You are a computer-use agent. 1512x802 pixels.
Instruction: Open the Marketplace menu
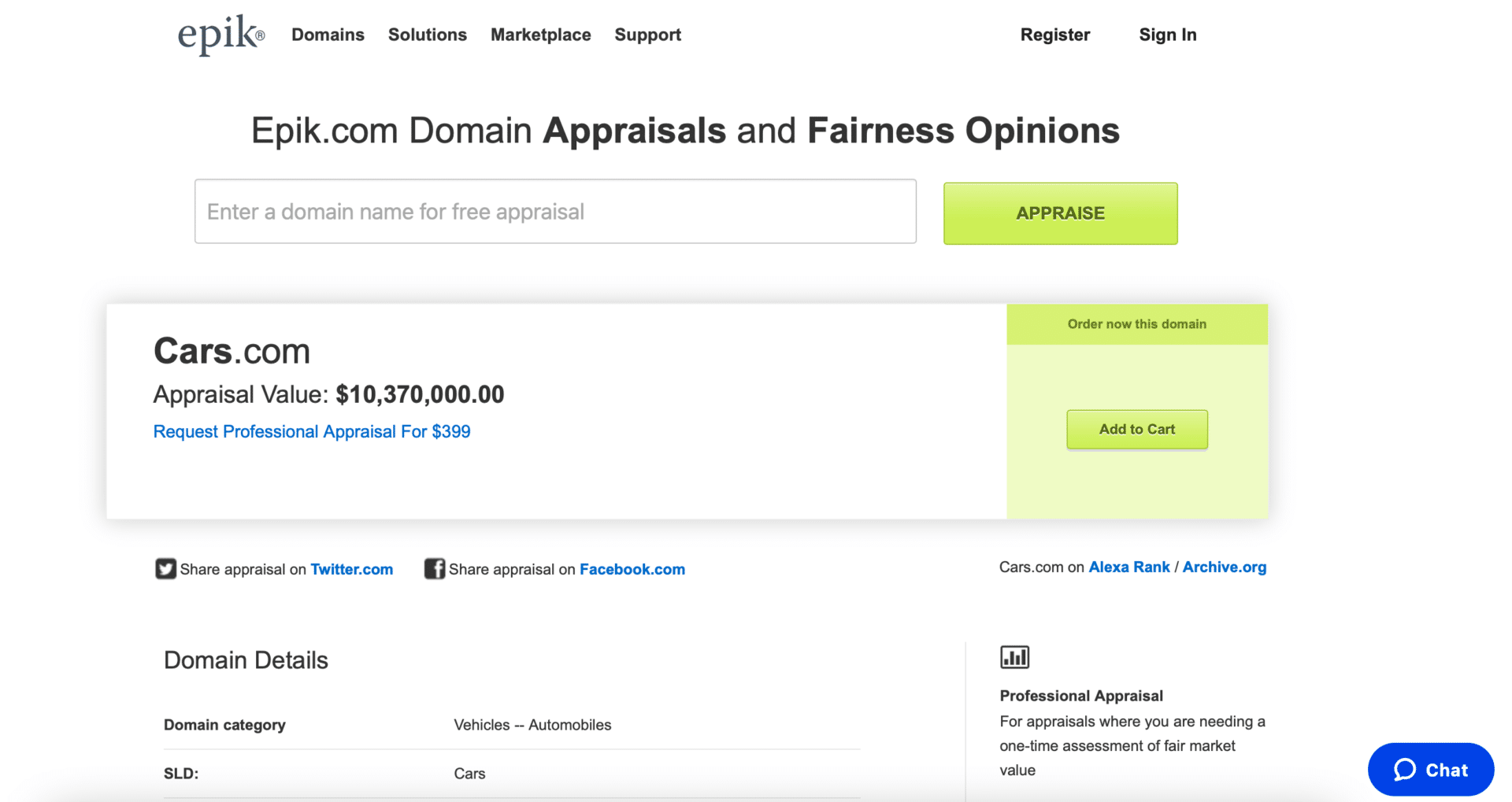(540, 35)
